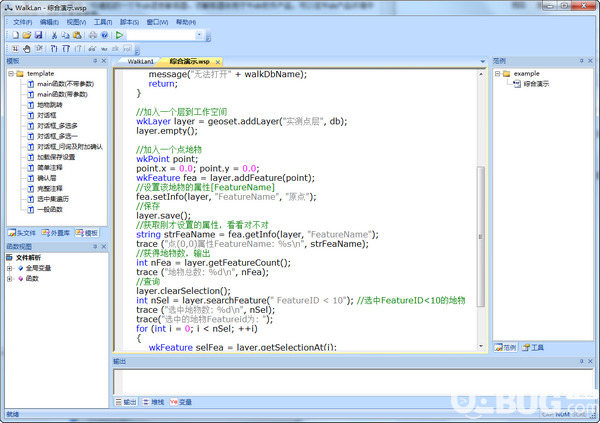Pin the 模板 panel with the pushpin icon
Image resolution: width=600 pixels, height=423 pixels.
pos(95,61)
